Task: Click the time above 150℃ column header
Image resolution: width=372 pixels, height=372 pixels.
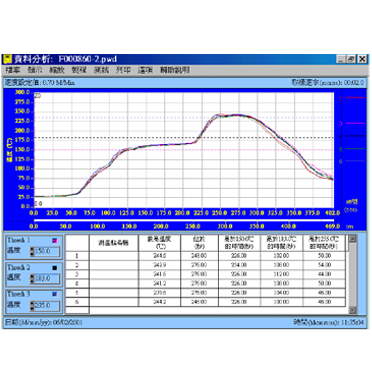Action: pyautogui.click(x=239, y=243)
